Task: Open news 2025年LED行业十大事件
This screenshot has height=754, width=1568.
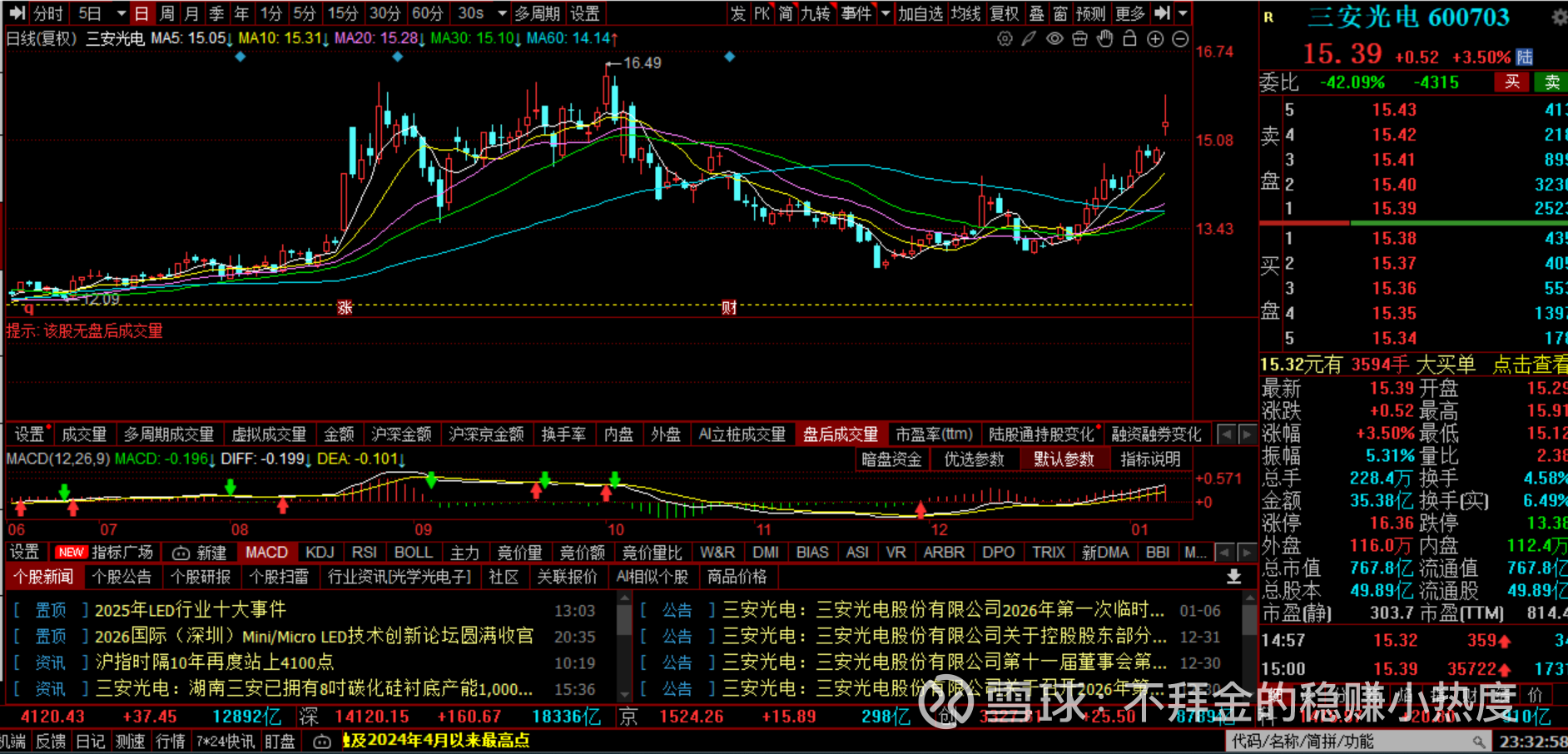Action: coord(191,610)
